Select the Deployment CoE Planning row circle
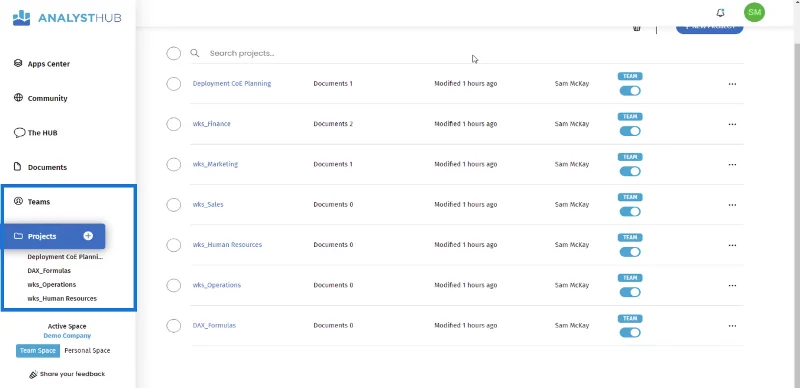 point(173,84)
